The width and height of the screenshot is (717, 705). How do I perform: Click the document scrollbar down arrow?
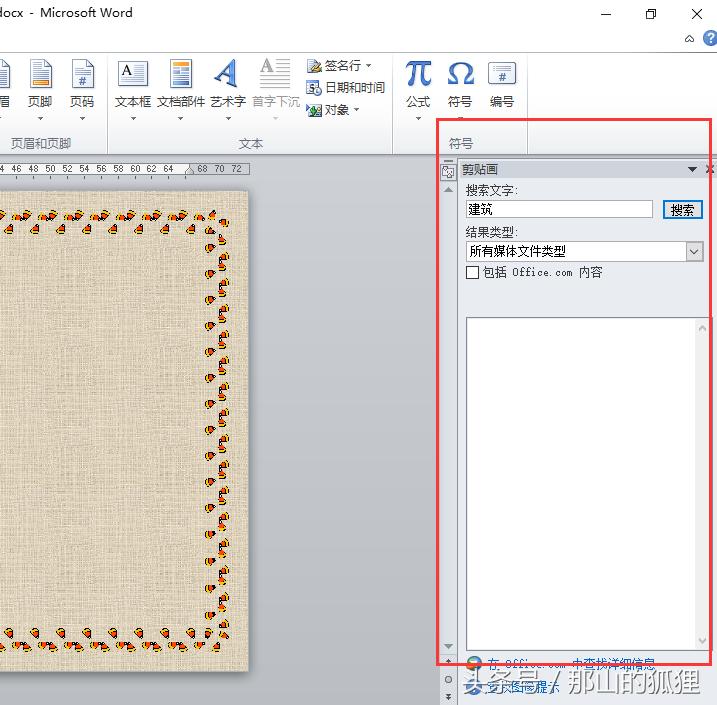(x=448, y=647)
